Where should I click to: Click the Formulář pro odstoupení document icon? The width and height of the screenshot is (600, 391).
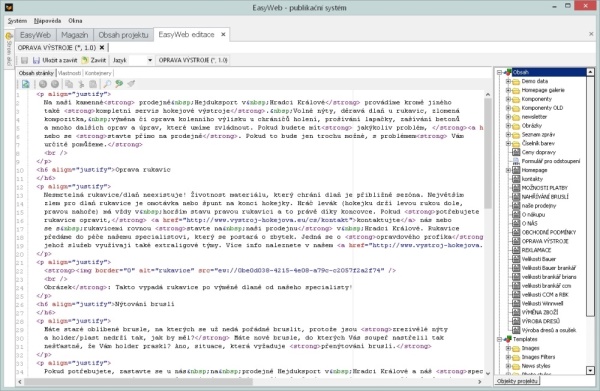pyautogui.click(x=516, y=161)
